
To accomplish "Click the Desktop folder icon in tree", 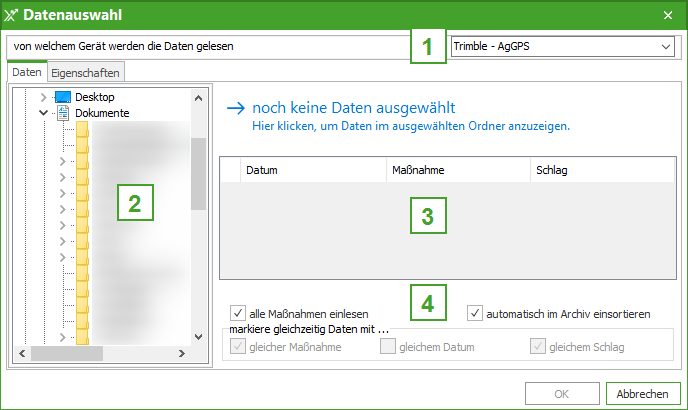I will click(x=63, y=97).
